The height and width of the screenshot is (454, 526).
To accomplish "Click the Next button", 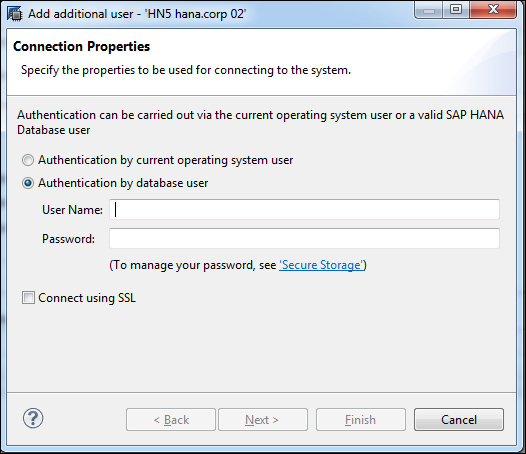I will click(263, 419).
